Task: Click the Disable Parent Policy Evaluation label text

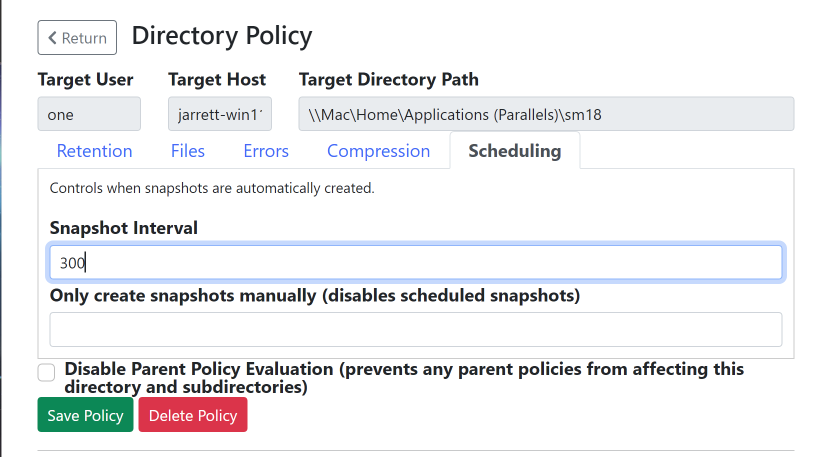Action: [404, 377]
